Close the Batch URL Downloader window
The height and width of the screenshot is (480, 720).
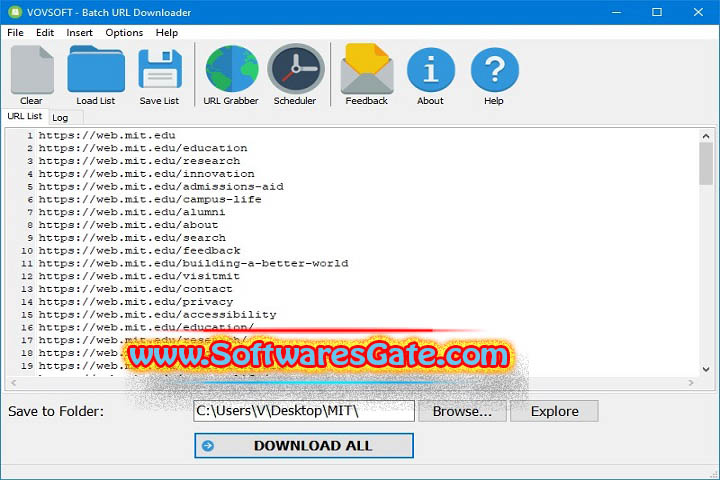tap(698, 12)
